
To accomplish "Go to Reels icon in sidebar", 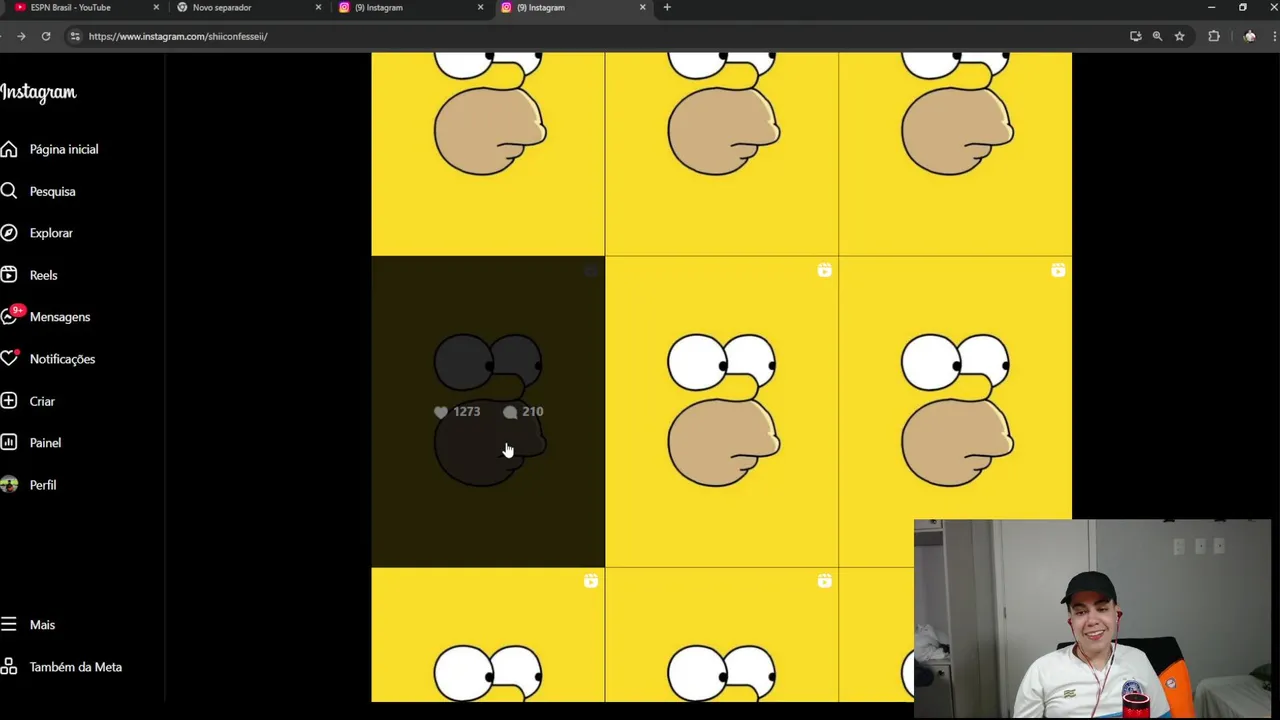I will point(9,275).
